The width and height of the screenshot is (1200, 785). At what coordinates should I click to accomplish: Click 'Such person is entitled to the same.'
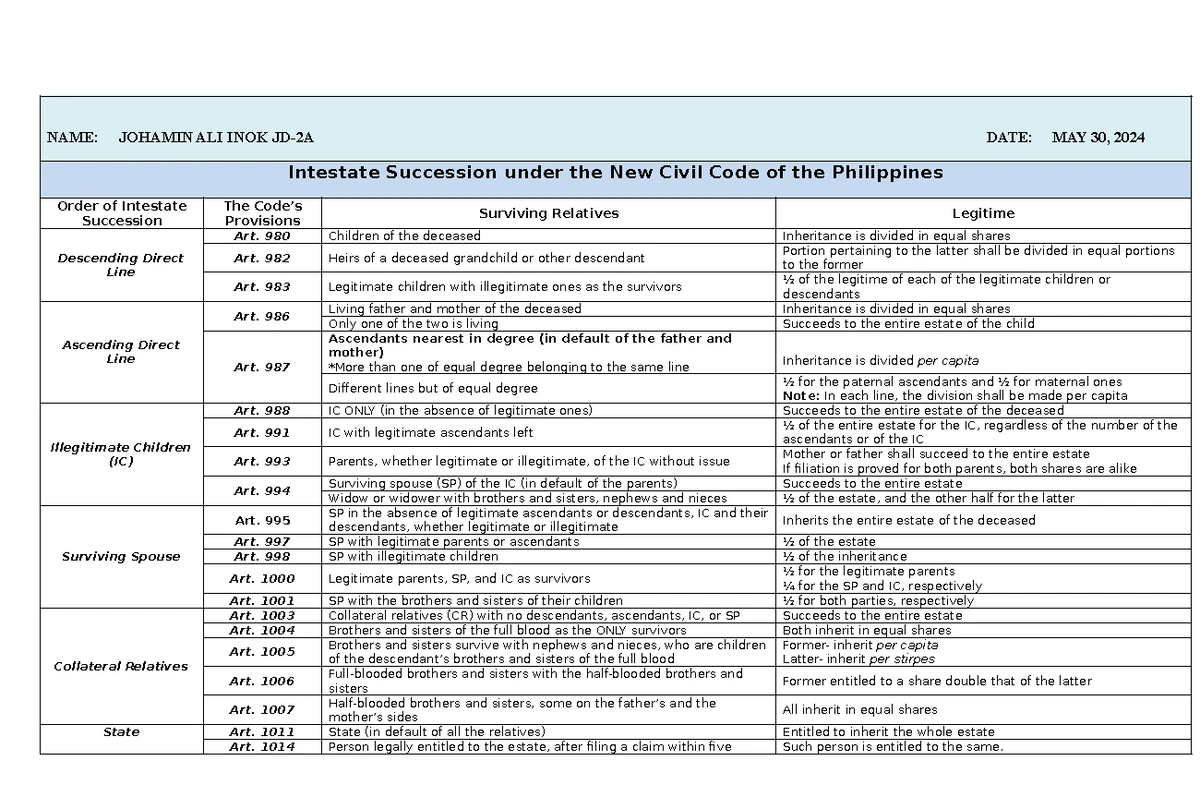point(893,747)
